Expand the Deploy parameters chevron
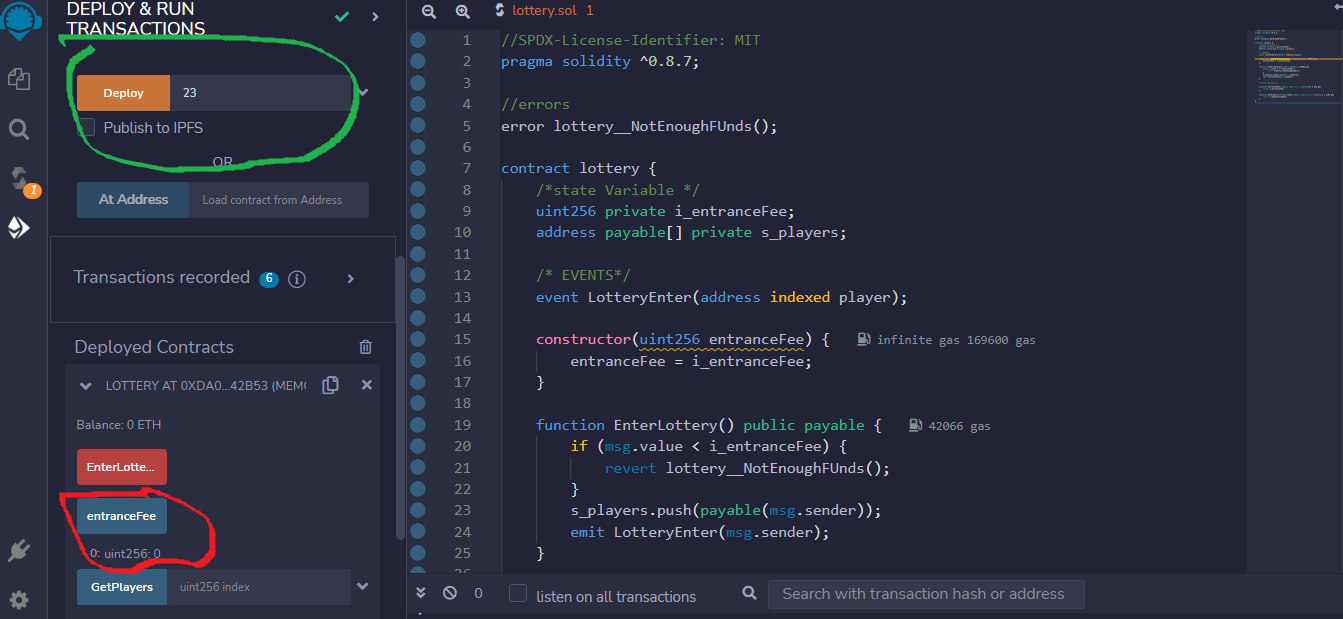This screenshot has width=1343, height=619. pos(363,92)
